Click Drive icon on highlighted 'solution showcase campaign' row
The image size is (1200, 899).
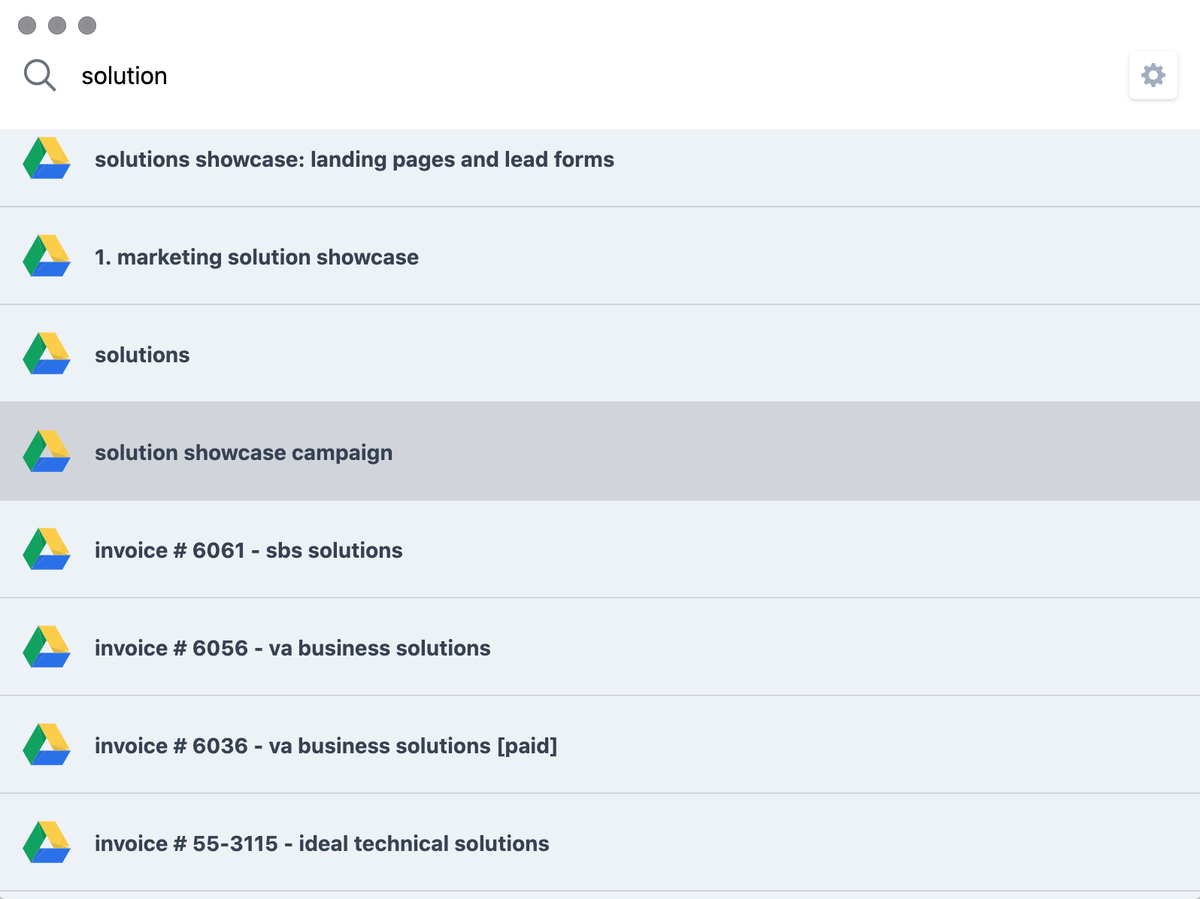(x=47, y=452)
